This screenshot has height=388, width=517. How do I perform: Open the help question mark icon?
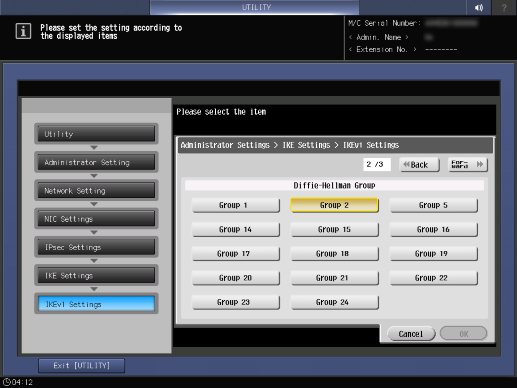point(504,7)
